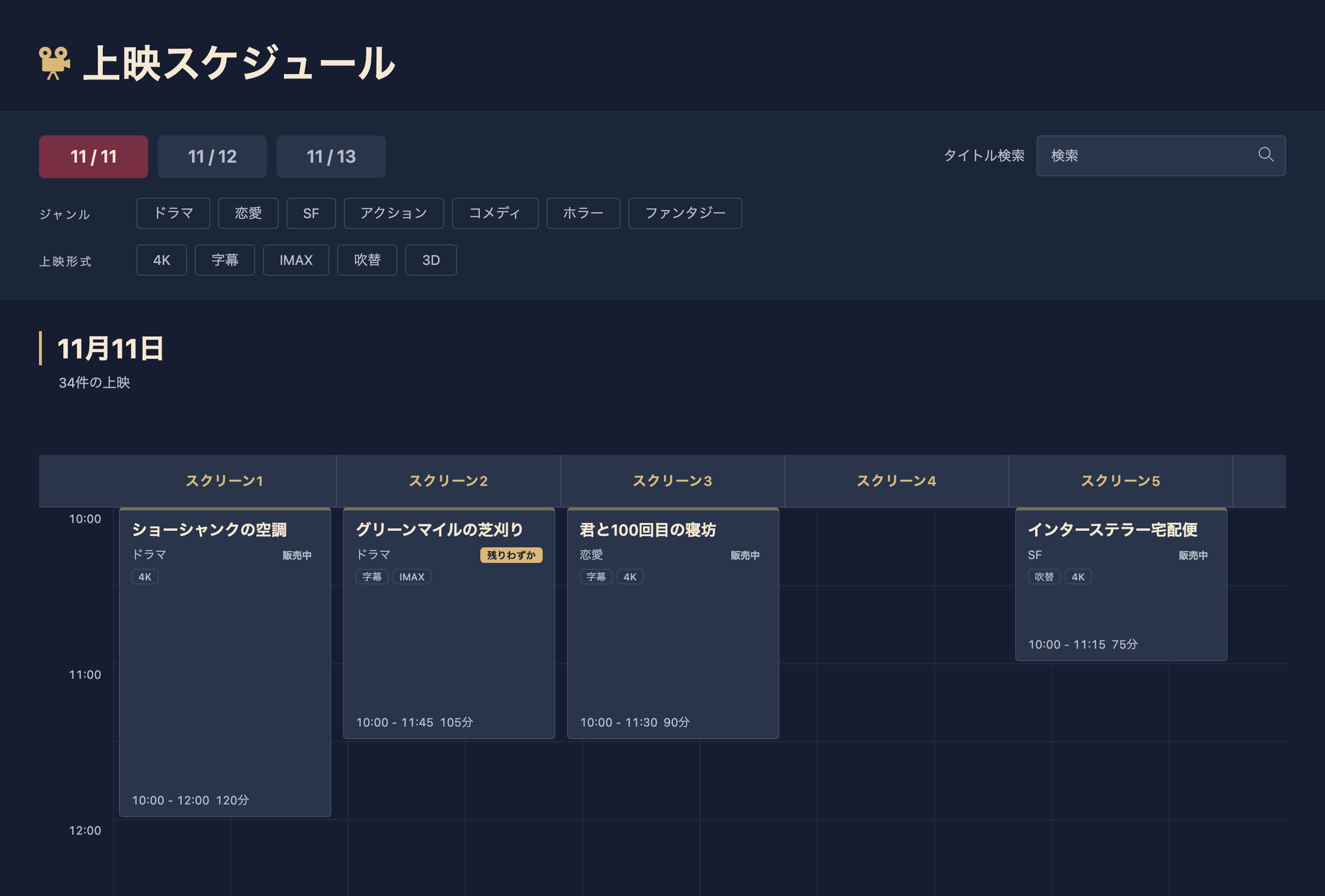Click 販売中 status on 君と100回目の寝坊
Viewport: 1325px width, 896px height.
pyautogui.click(x=745, y=555)
